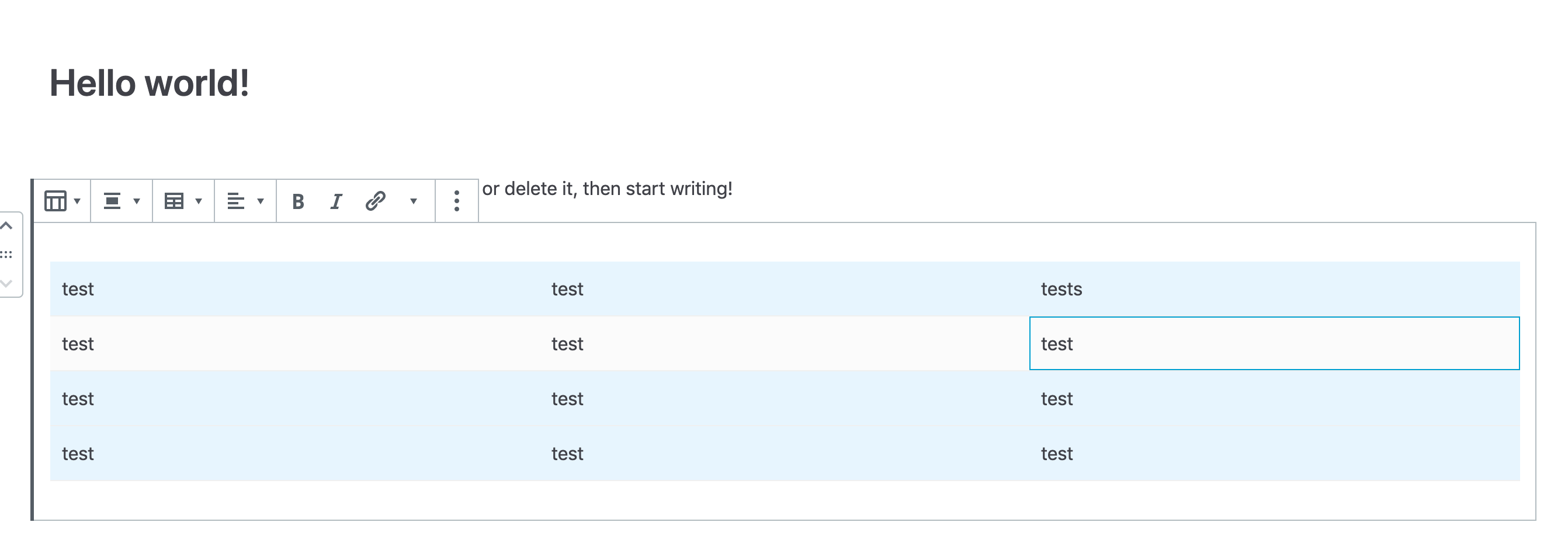Move the table block down
Screen dimensions: 1568x536
pyautogui.click(x=8, y=281)
